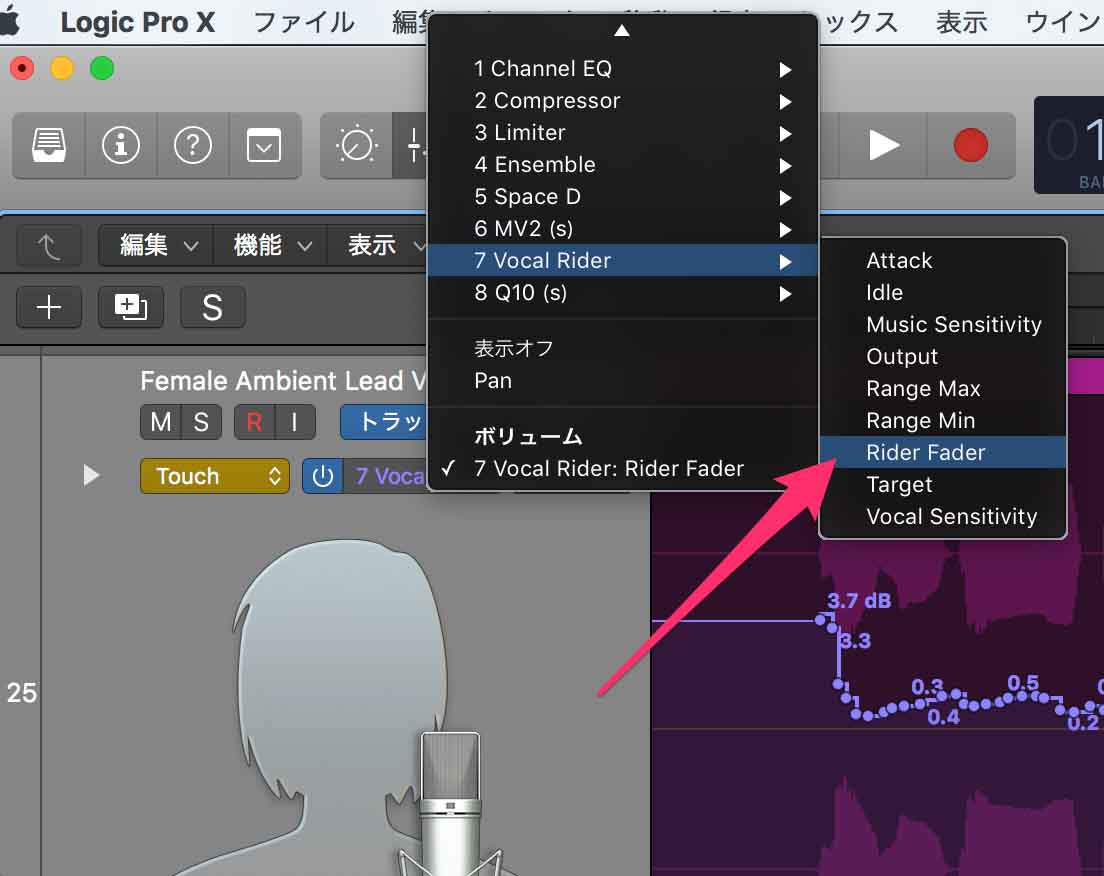The width and height of the screenshot is (1104, 876).
Task: Select Music Sensitivity parameter
Action: click(x=943, y=325)
